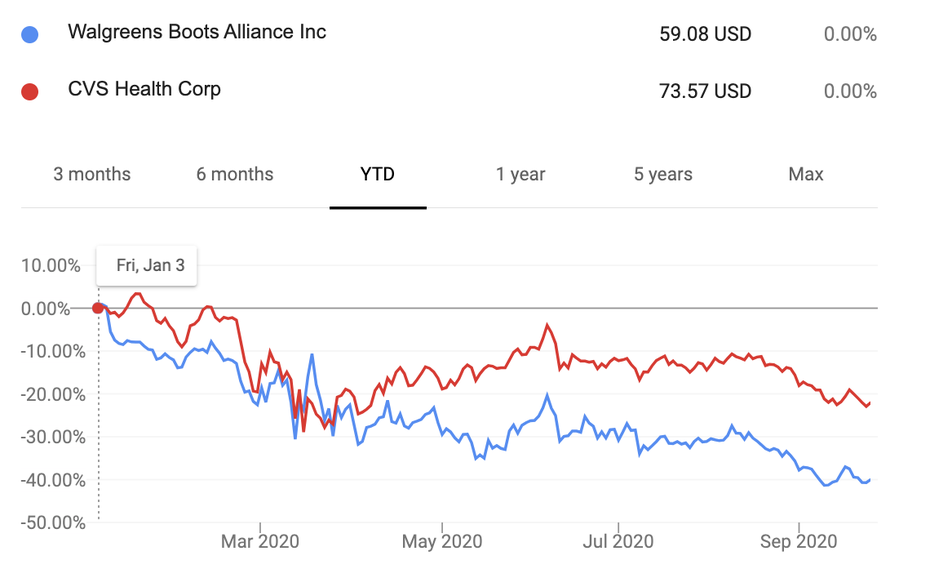Select the YTD range tab
The height and width of the screenshot is (569, 930).
coord(377,174)
